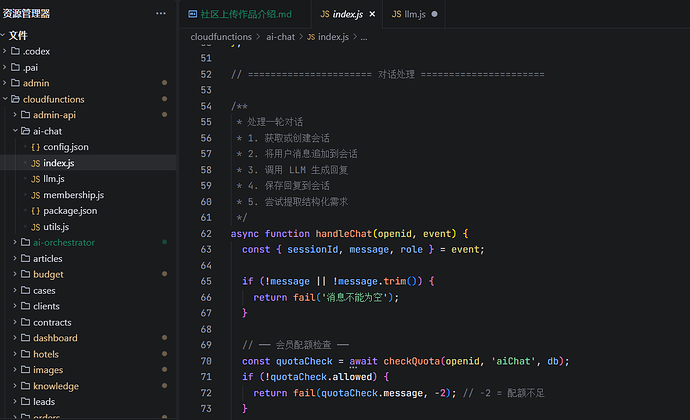690x420 pixels.
Task: Expand the budget folder chevron
Action: [15, 274]
